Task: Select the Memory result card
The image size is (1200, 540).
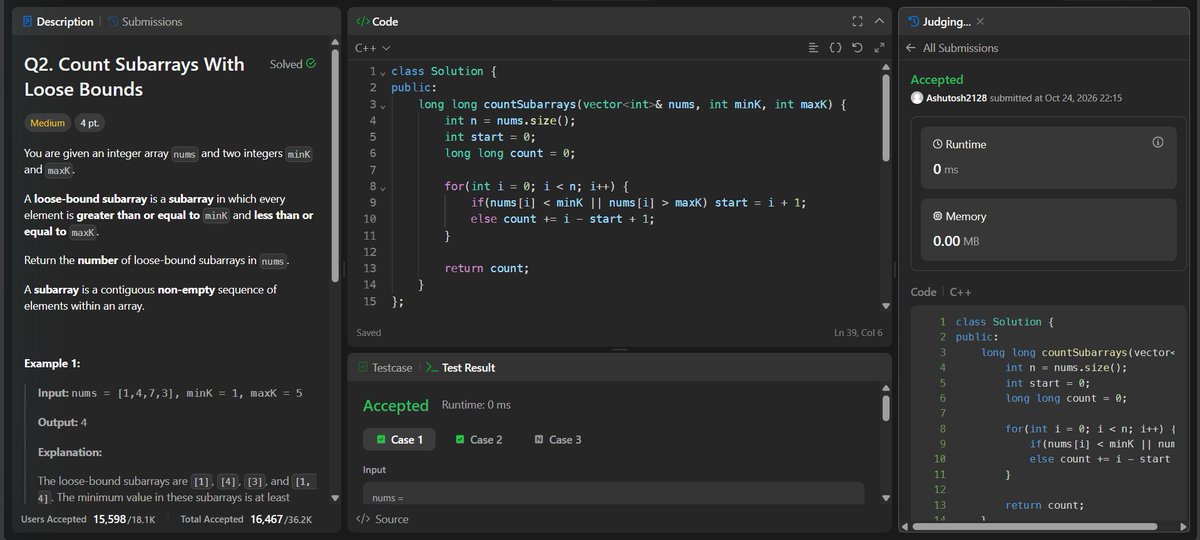Action: click(1050, 228)
